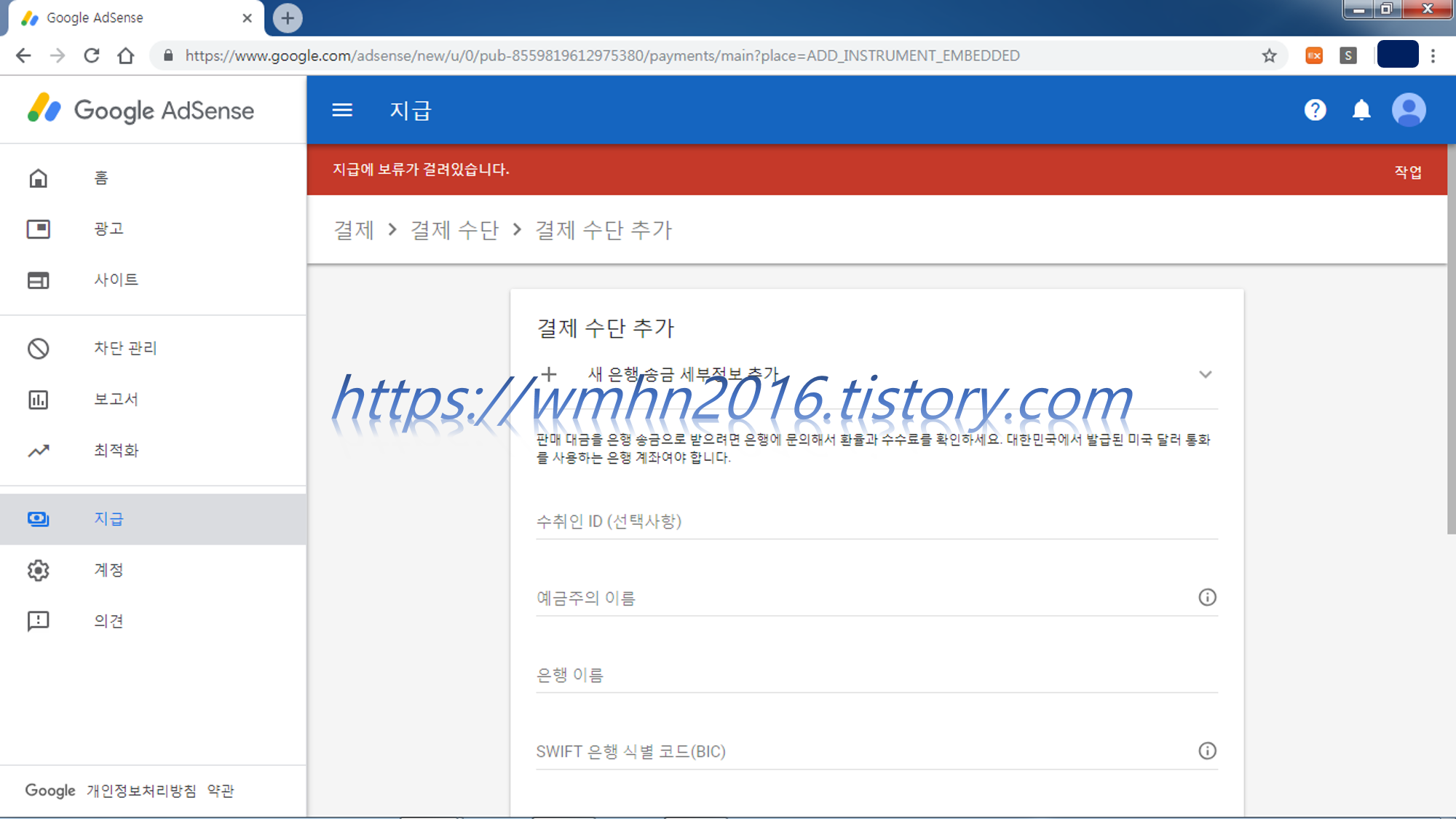Focus the 수취인 ID (선택사항) input field
This screenshot has height=819, width=1456.
tap(877, 521)
